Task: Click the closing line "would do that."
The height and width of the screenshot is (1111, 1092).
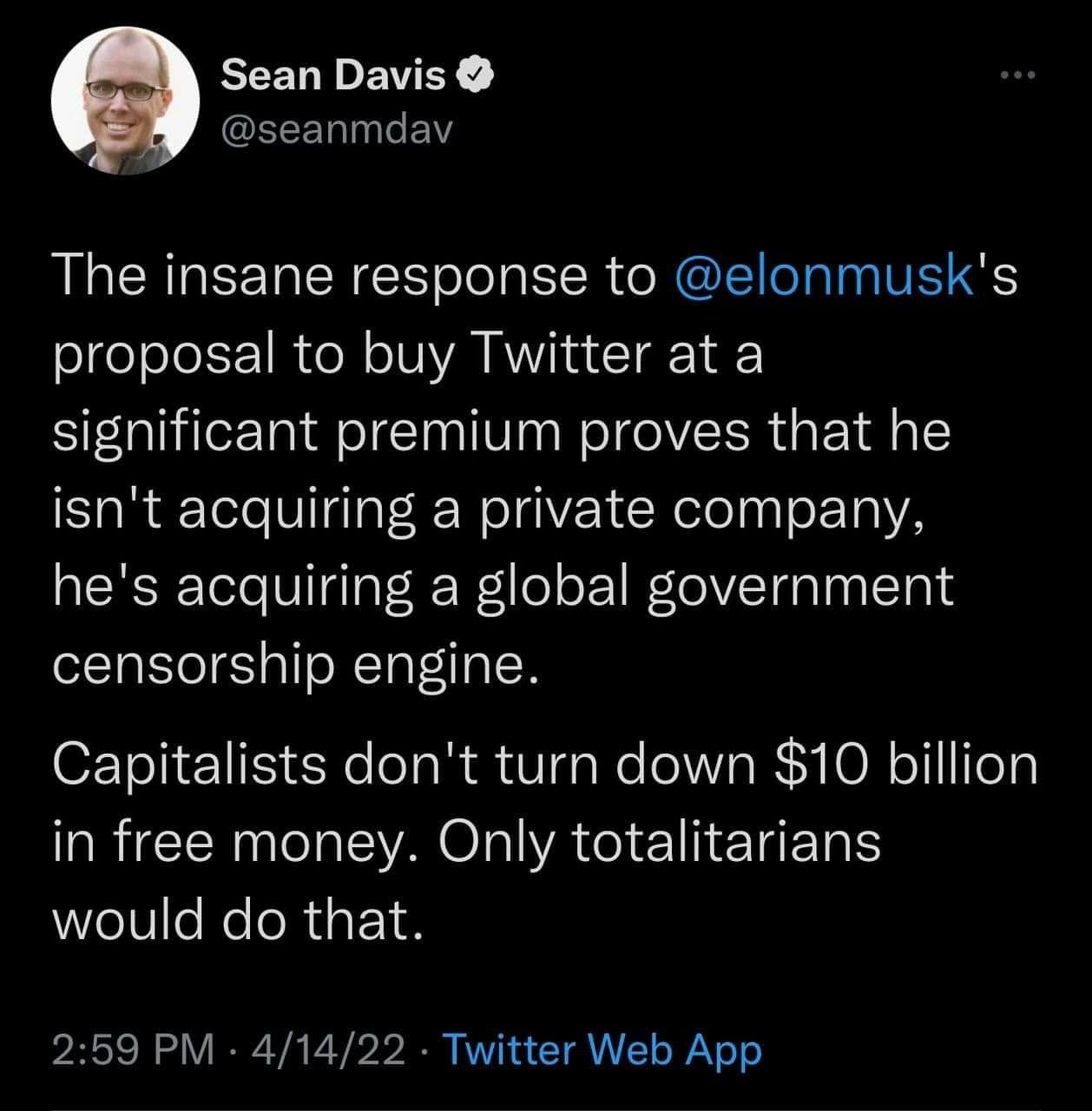Action: 239,918
